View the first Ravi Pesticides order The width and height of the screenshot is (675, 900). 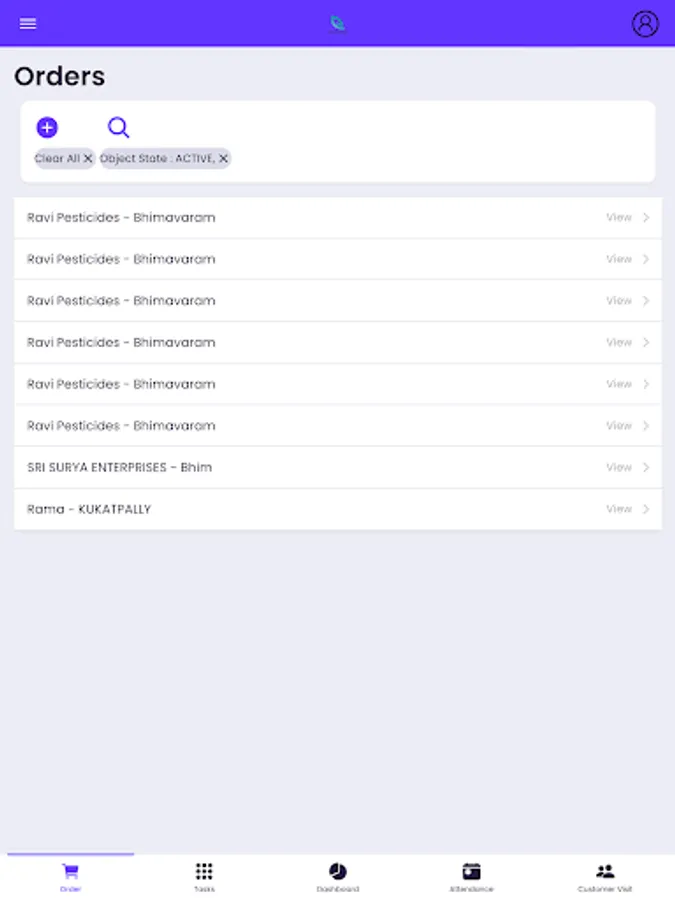(619, 217)
